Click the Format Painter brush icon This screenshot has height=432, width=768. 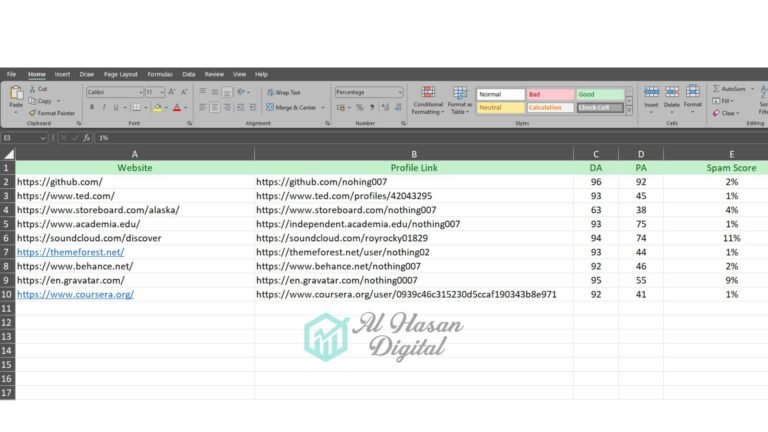tap(33, 113)
